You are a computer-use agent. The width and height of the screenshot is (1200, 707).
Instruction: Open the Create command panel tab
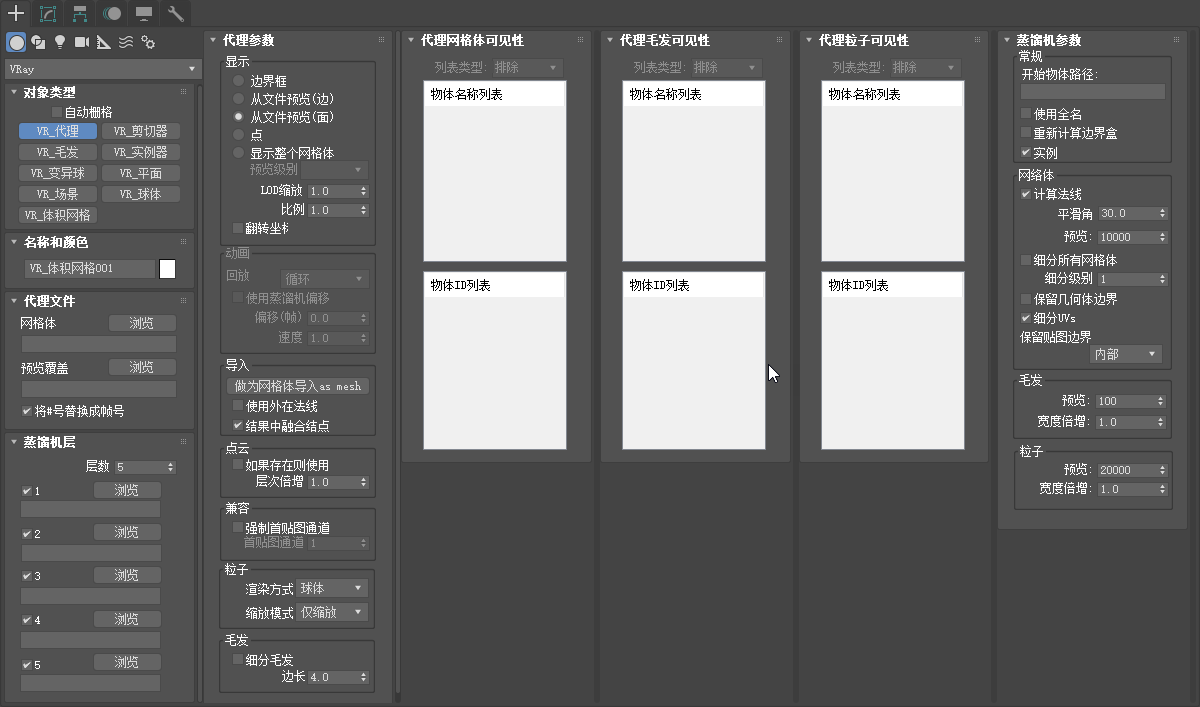(x=16, y=13)
